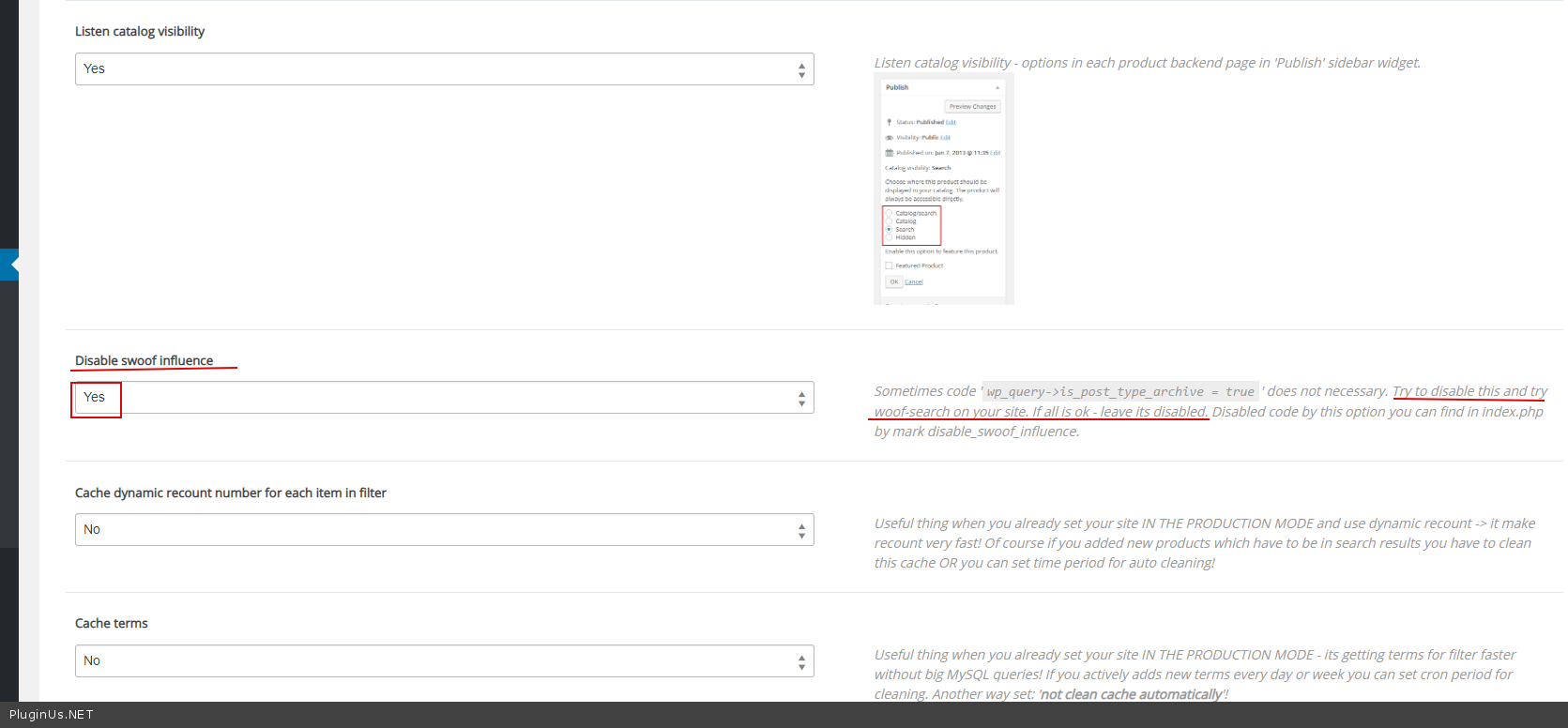Click the 'not clean cache automatically' bold text
This screenshot has height=728, width=1568.
[1132, 695]
